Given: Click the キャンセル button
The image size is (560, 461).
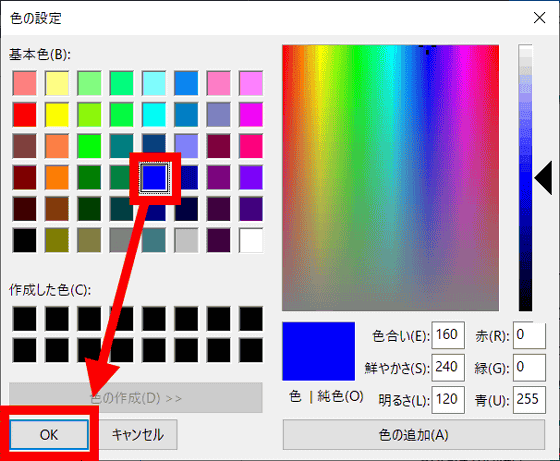Looking at the screenshot, I should point(138,435).
